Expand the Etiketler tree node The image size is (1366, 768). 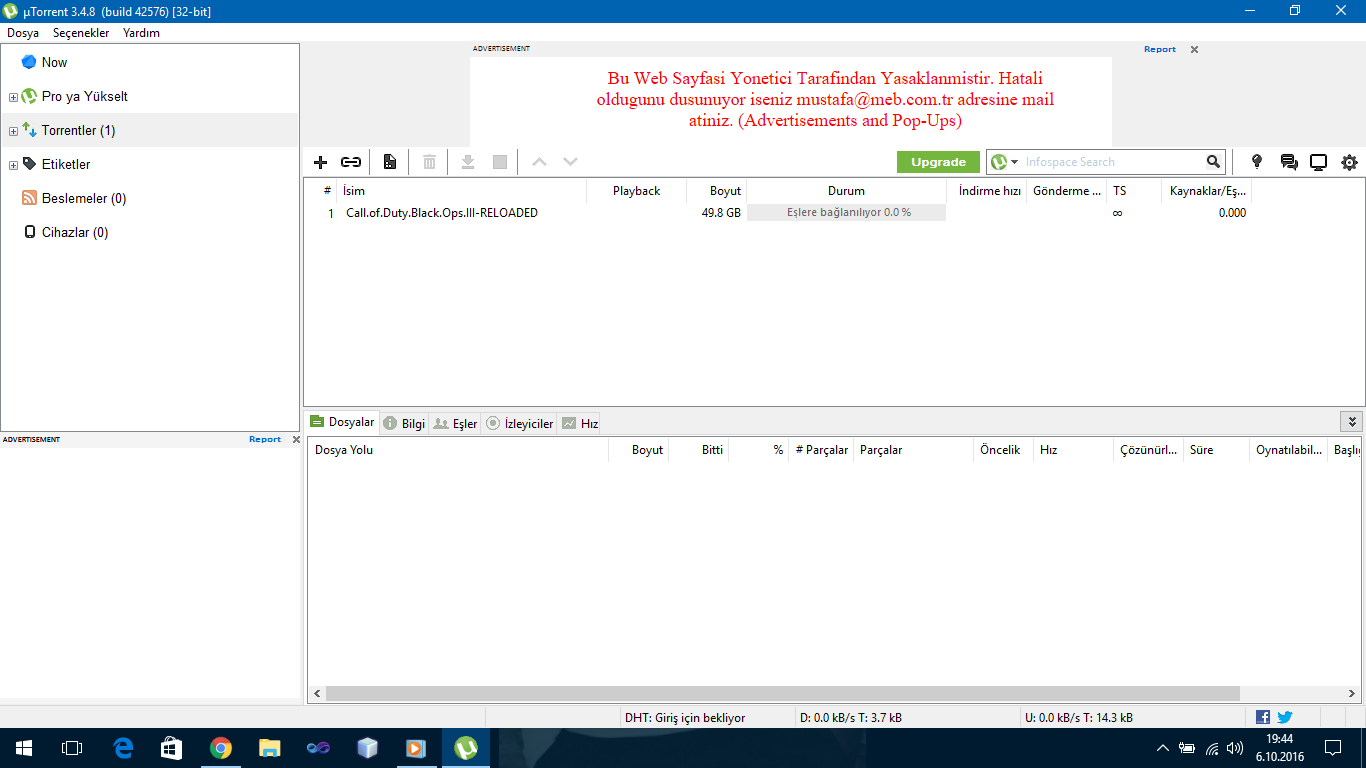click(x=13, y=165)
